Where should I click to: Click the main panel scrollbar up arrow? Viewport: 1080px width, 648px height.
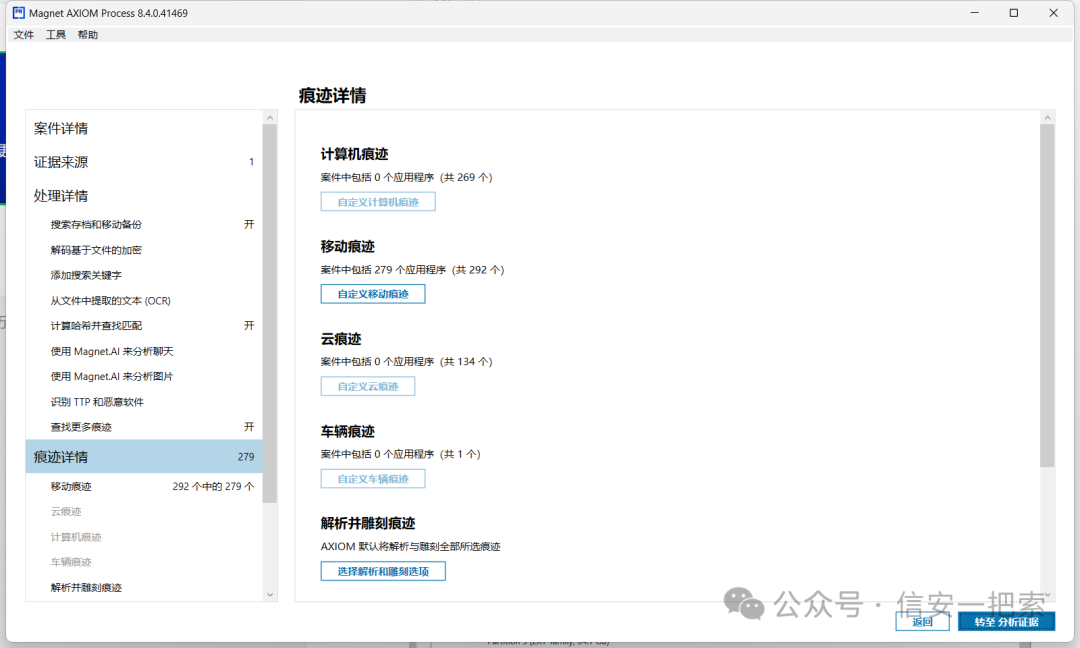point(1047,118)
